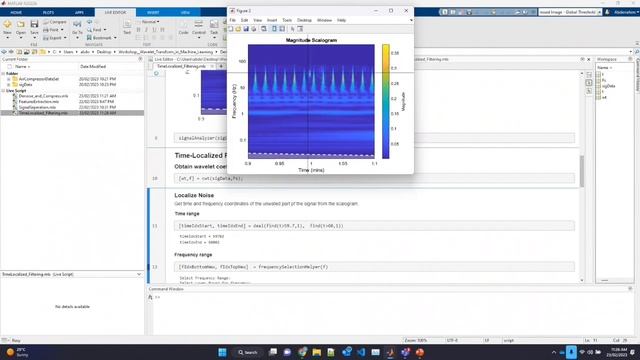
Task: Collapse the Live Script group
Action: click(x=3, y=91)
